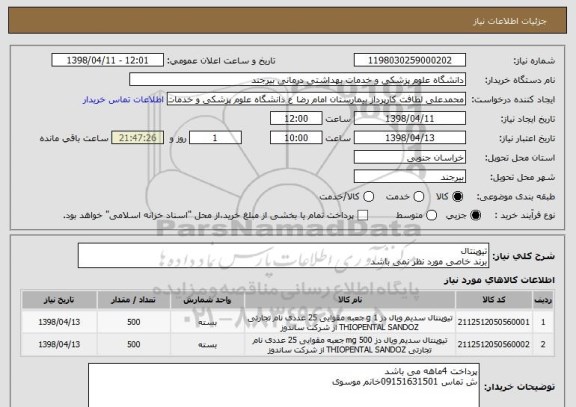Viewport: 576px width, 407px height.
Task: Click the پرداخت 4ماهه می باشد note
Action: click(431, 372)
